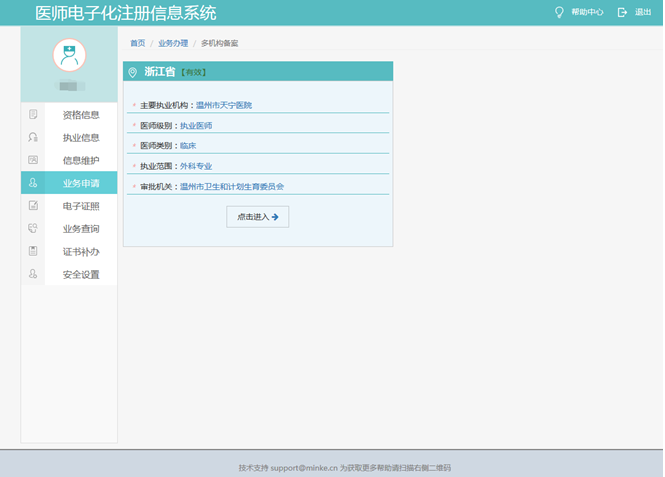Viewport: 665px width, 477px height.
Task: Go to 首页 in the breadcrumb
Action: pyautogui.click(x=137, y=44)
